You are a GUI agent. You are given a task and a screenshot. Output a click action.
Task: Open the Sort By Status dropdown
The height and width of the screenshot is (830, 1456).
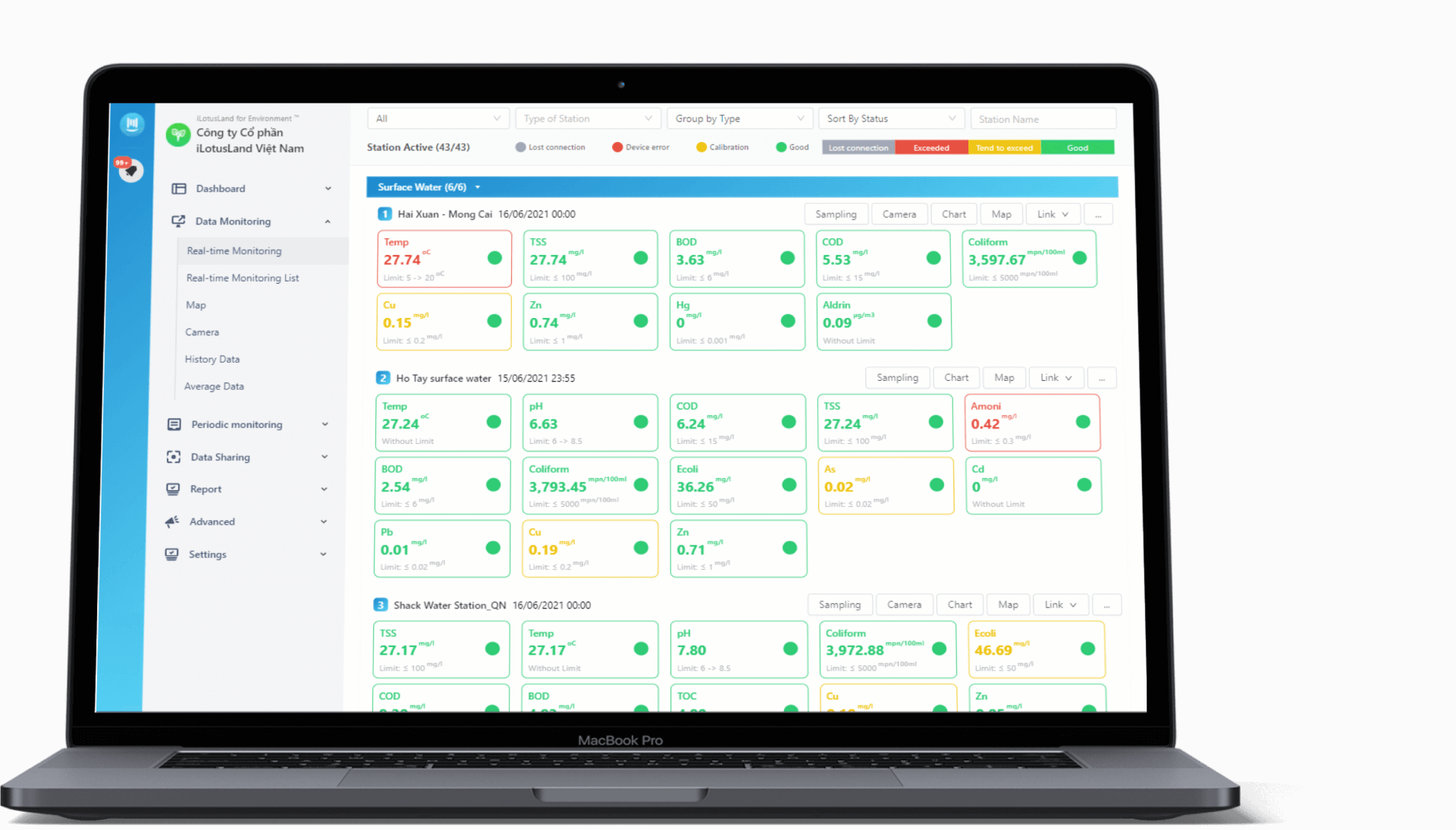(x=893, y=118)
